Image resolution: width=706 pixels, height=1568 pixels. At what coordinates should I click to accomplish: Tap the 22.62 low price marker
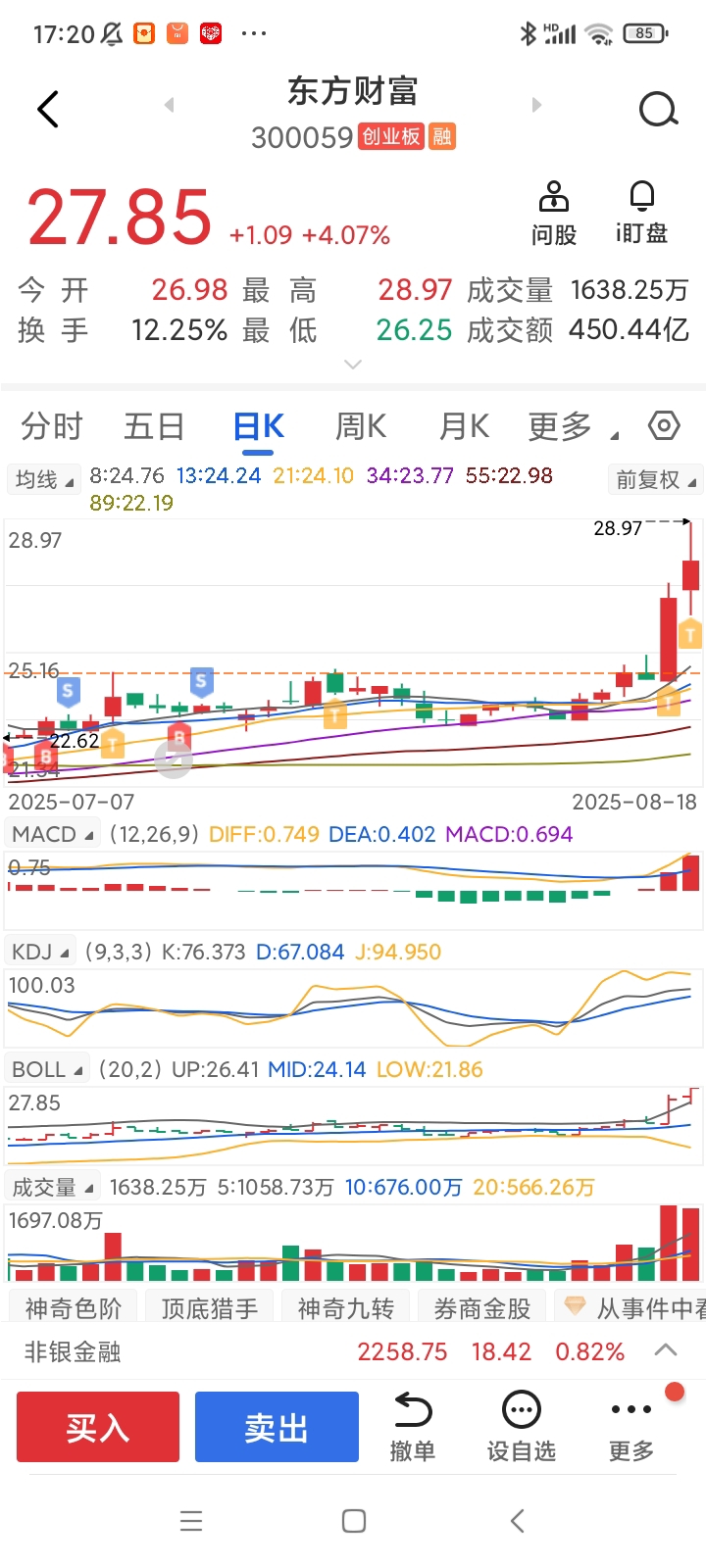tap(75, 741)
